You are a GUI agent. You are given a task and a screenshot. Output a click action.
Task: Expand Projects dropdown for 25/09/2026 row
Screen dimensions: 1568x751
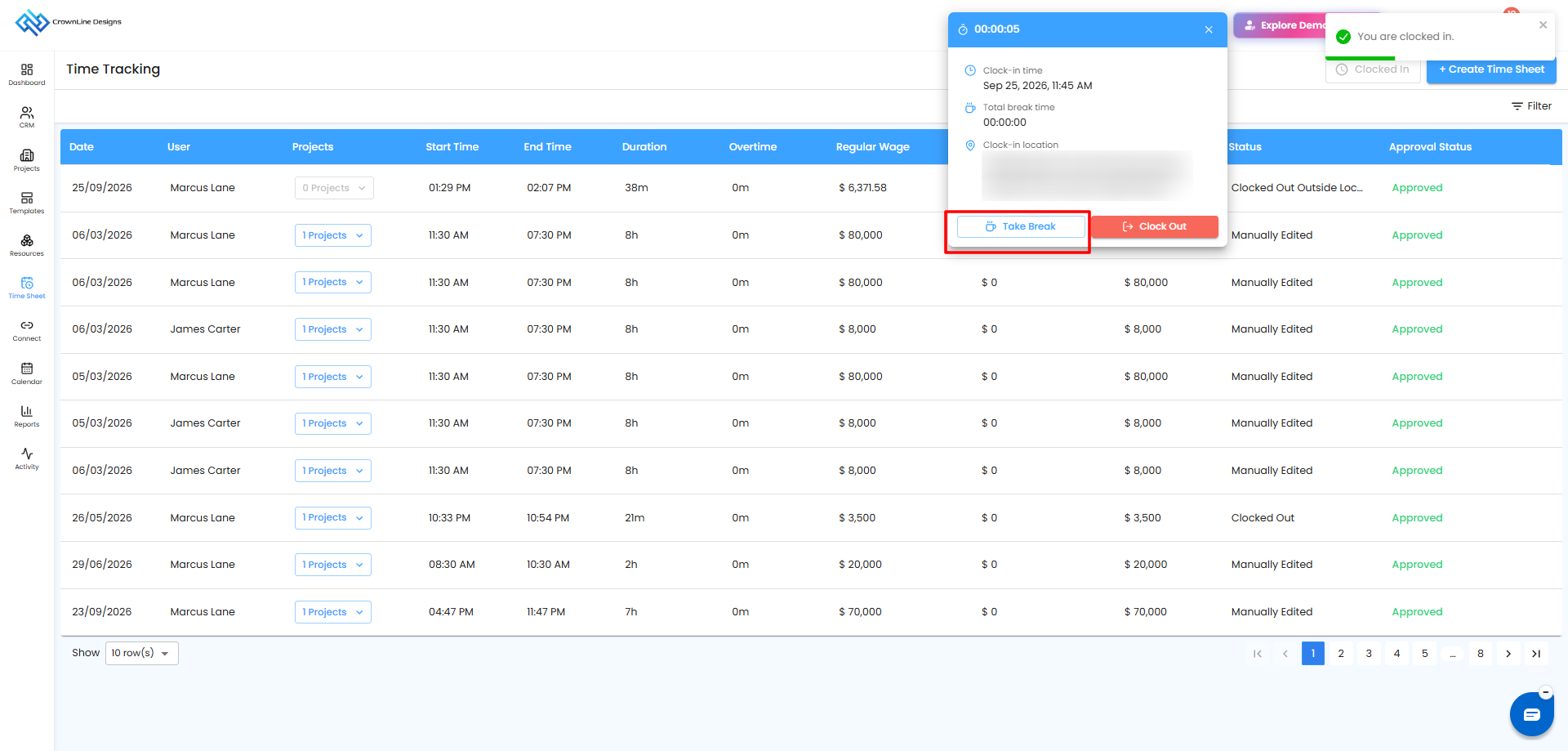pyautogui.click(x=334, y=188)
